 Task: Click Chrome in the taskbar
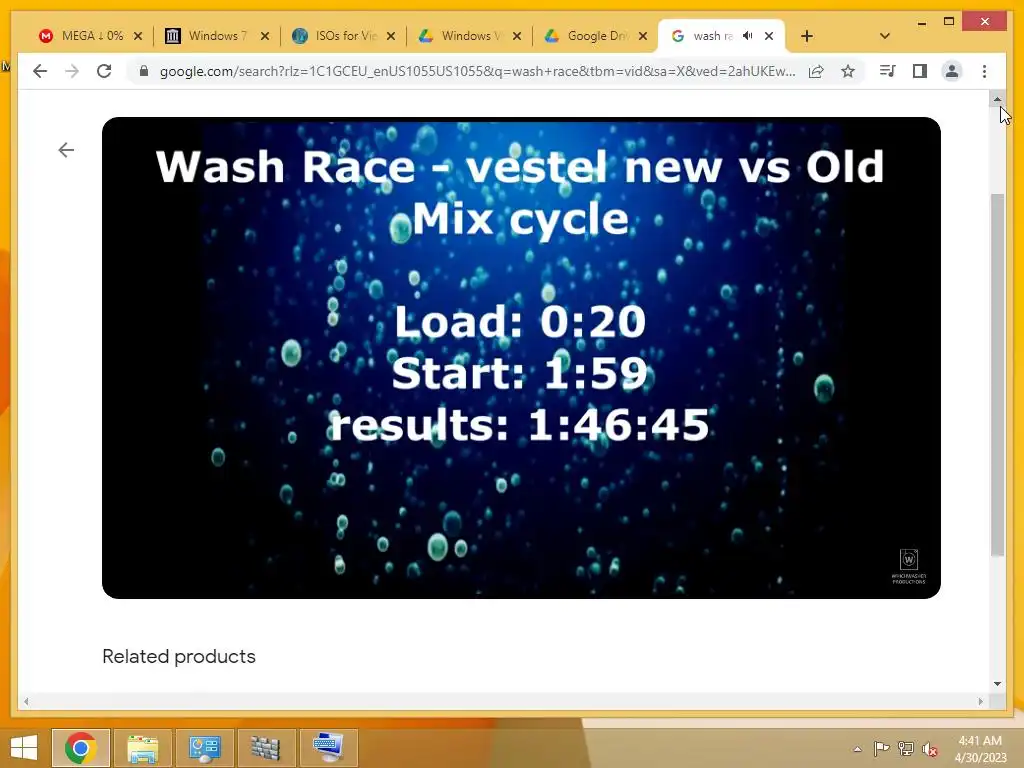click(81, 748)
